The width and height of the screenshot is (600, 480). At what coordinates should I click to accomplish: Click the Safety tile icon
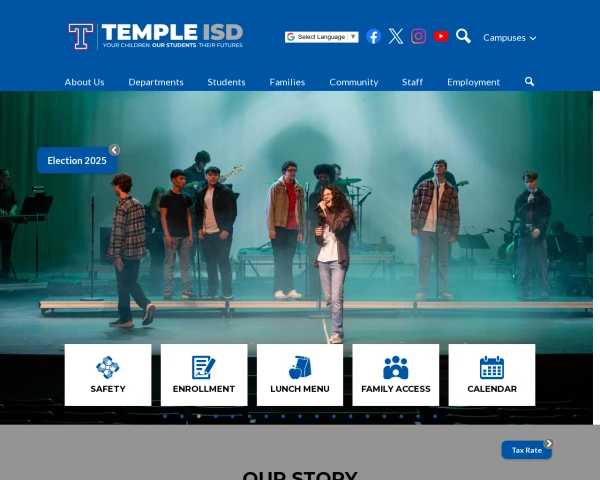108,367
